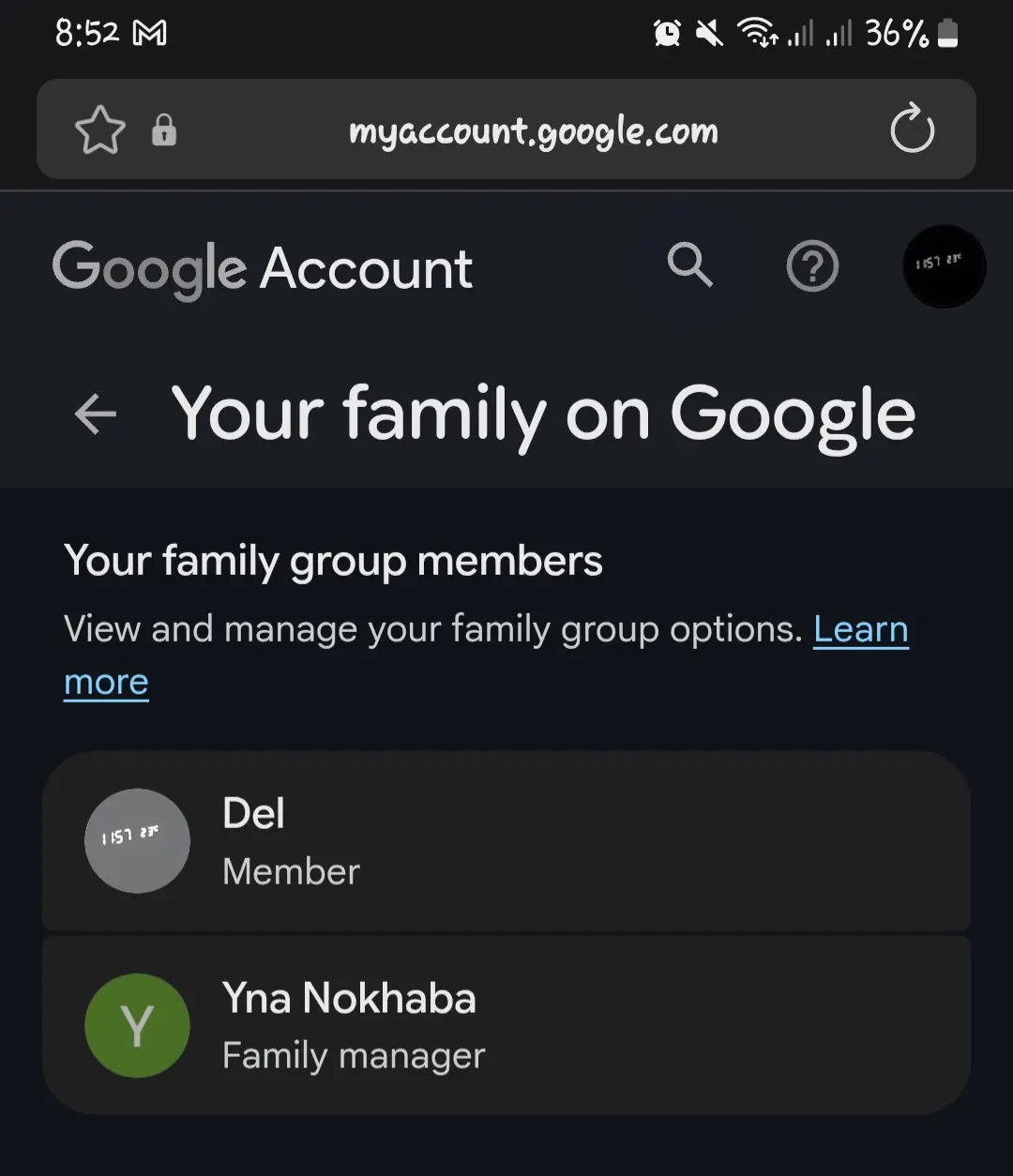Tap the Your family on Google heading

pos(544,414)
